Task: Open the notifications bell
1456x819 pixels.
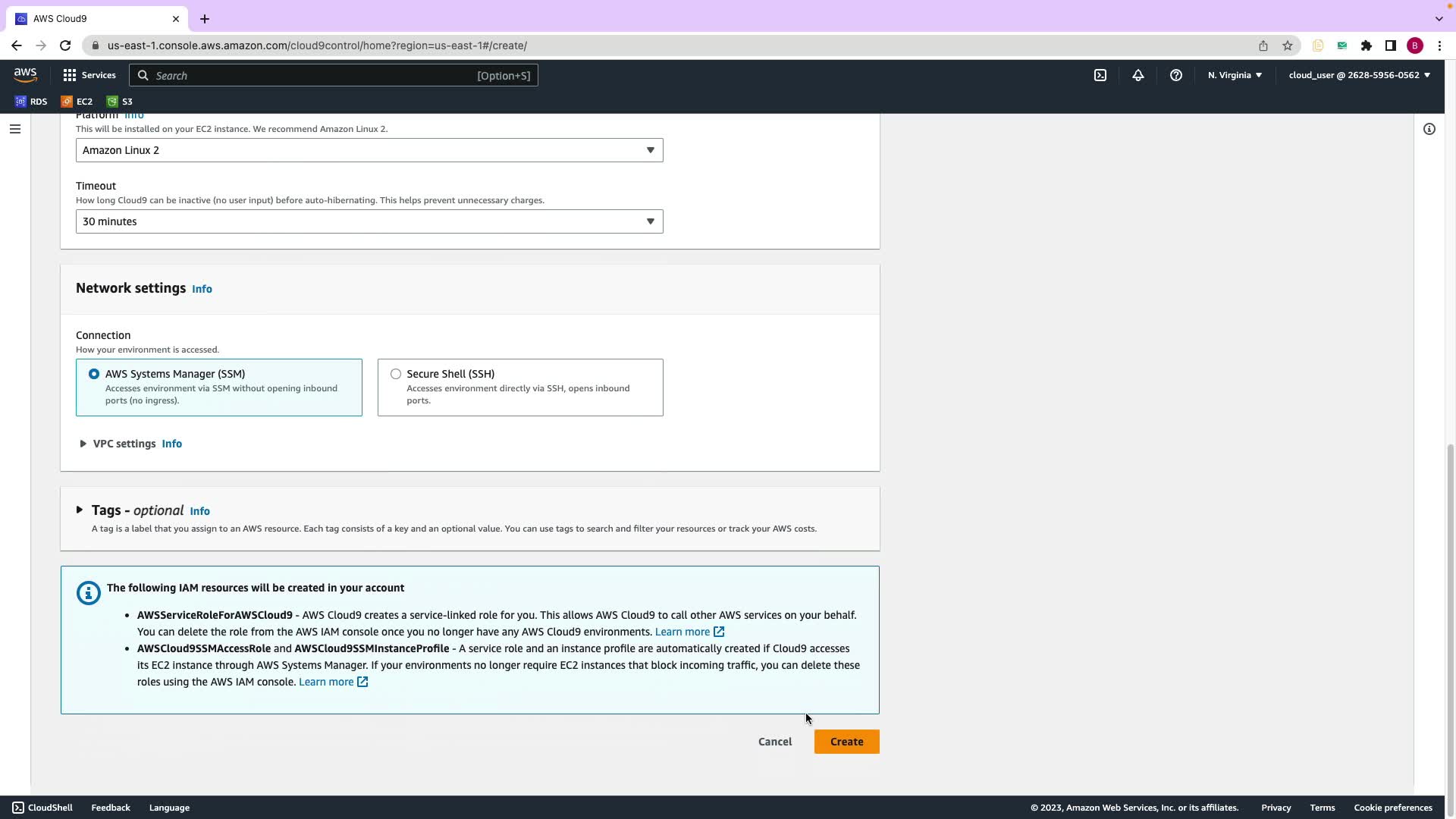Action: click(1138, 75)
